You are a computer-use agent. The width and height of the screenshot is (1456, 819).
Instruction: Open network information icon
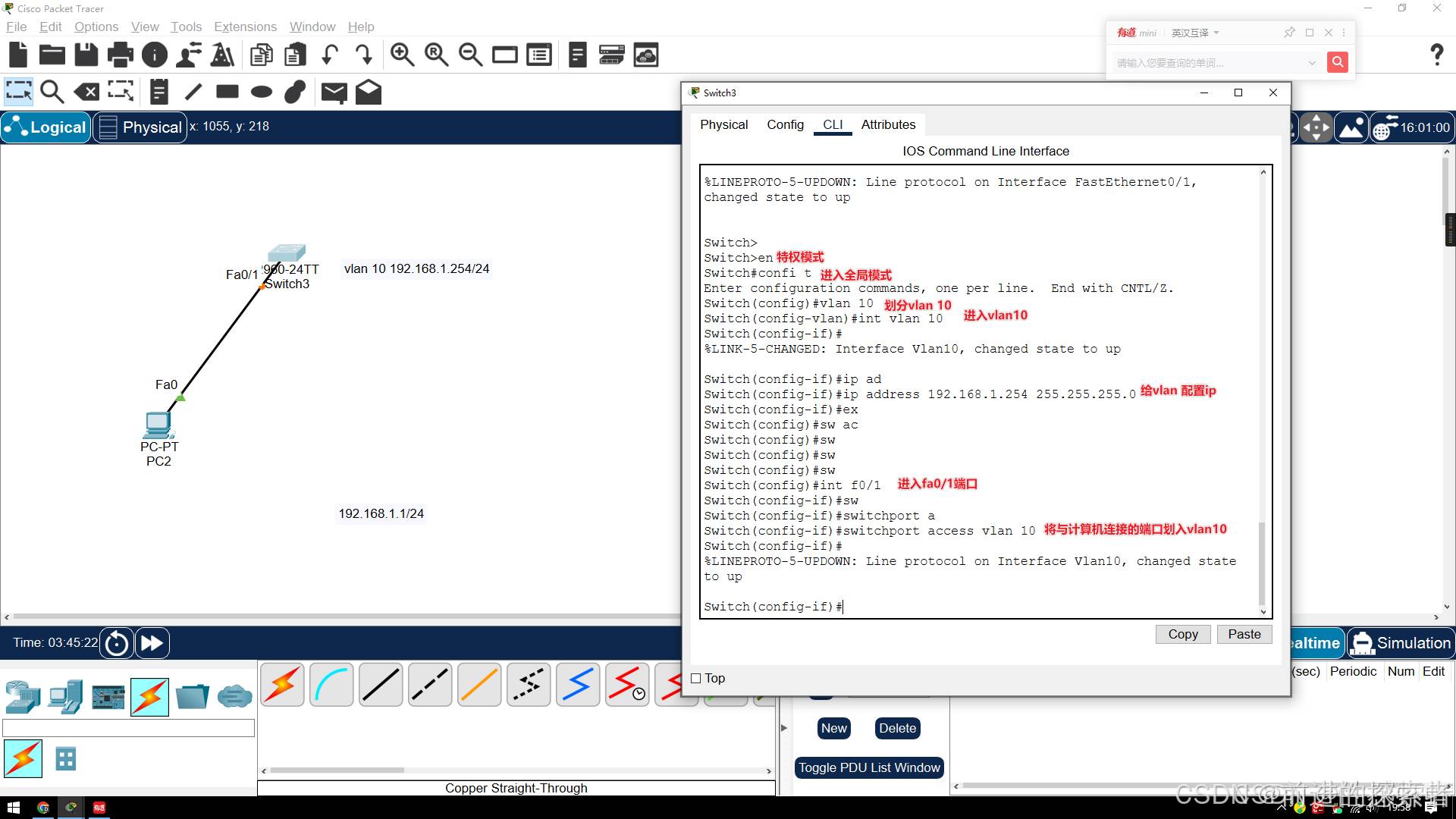[155, 55]
